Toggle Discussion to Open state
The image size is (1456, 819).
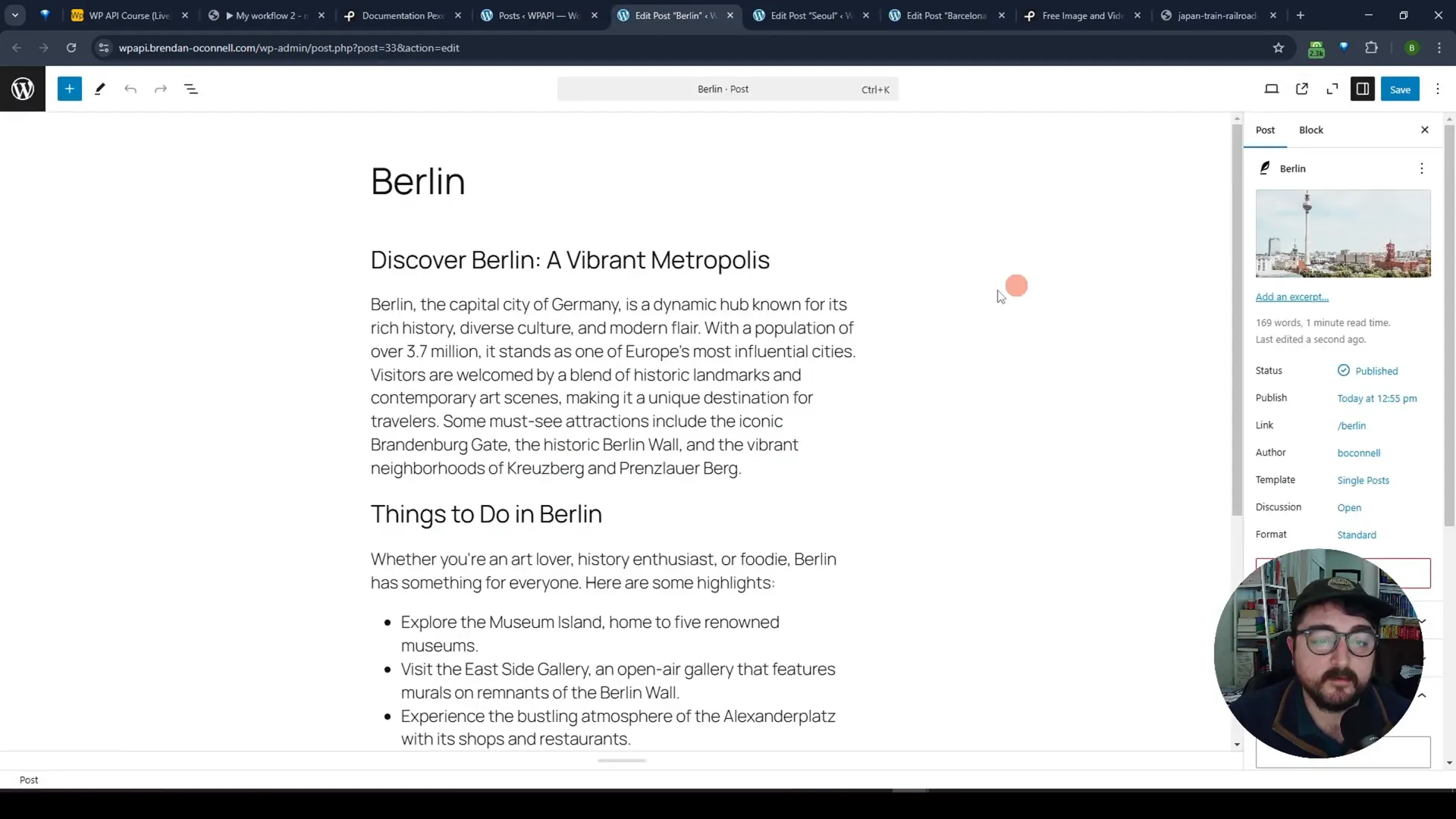(1350, 507)
